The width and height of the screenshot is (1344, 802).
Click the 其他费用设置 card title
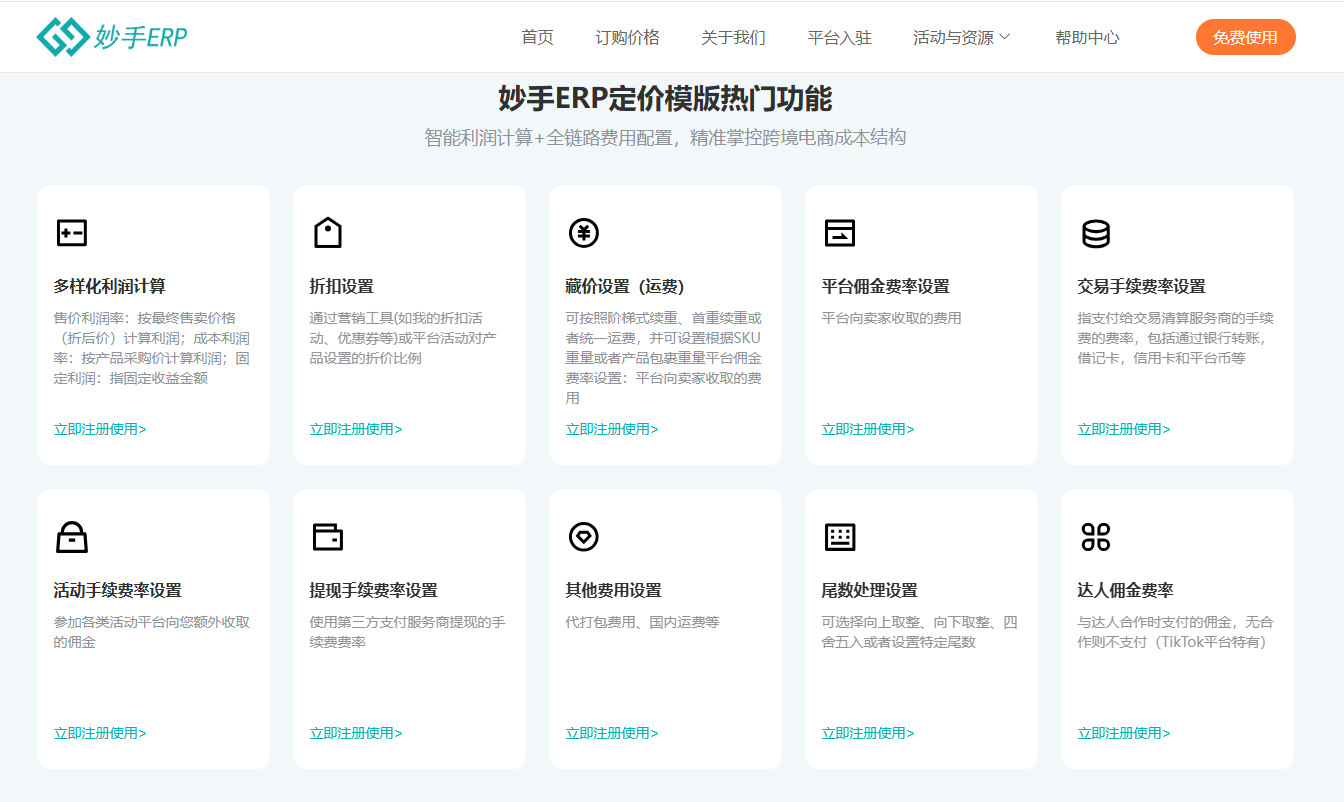(614, 590)
